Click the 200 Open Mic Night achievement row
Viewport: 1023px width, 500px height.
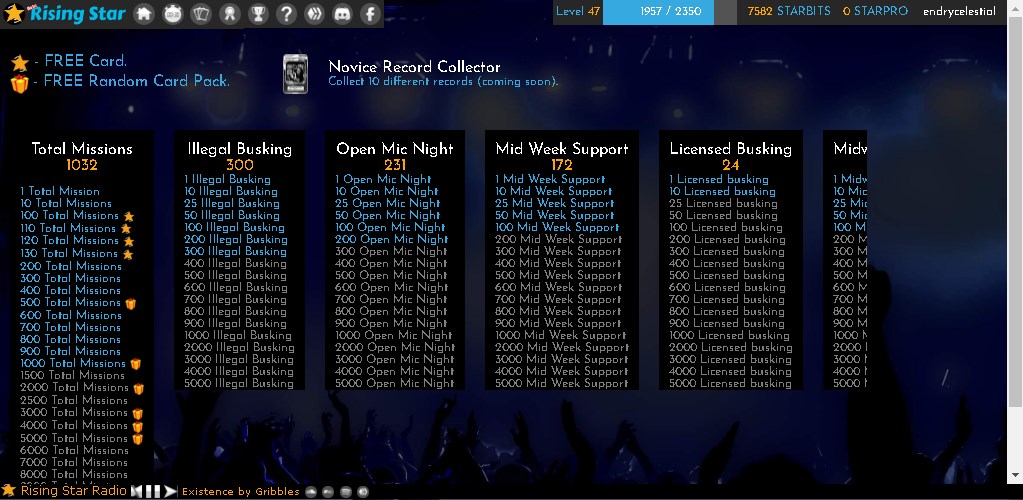(x=392, y=240)
